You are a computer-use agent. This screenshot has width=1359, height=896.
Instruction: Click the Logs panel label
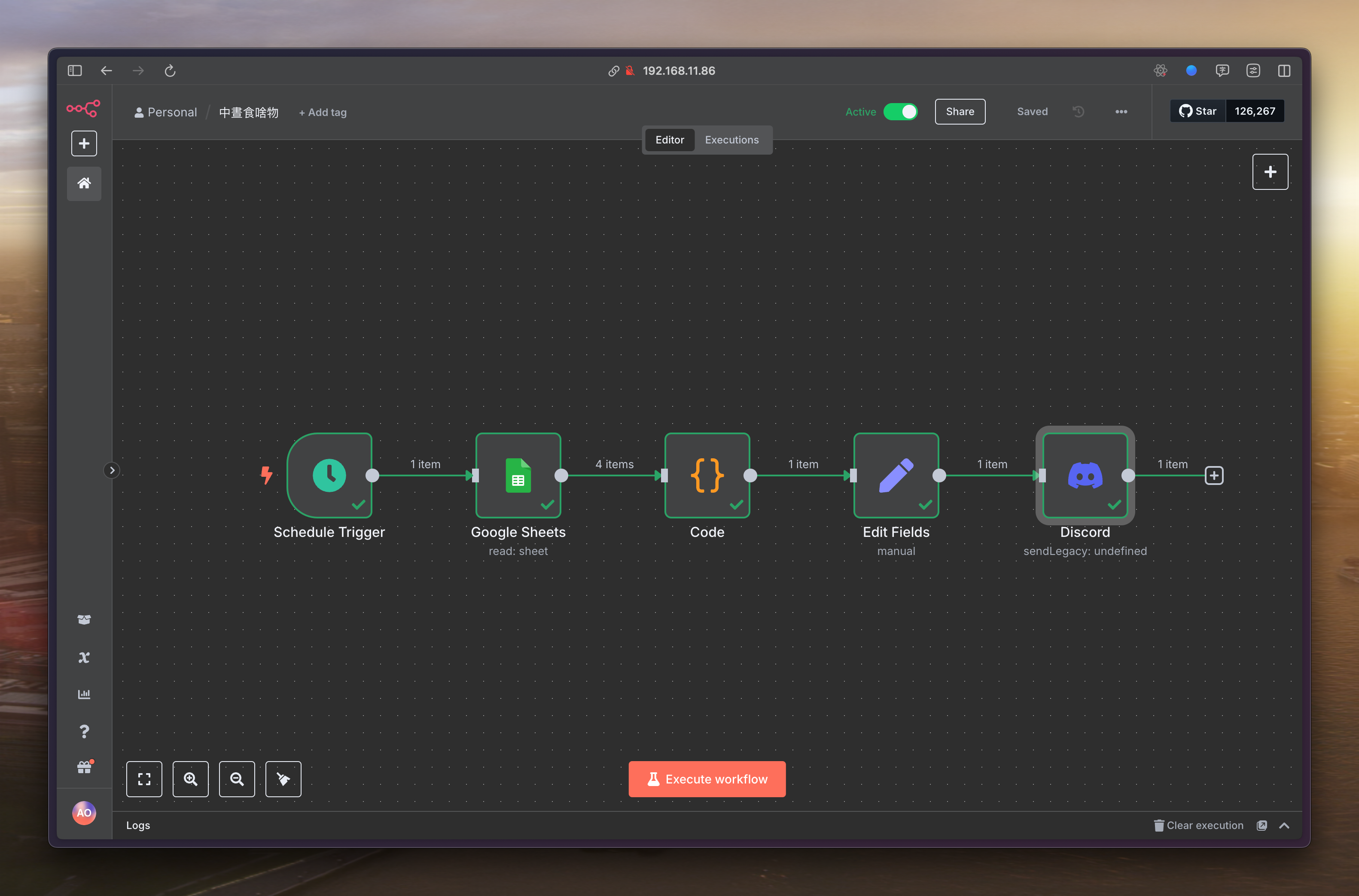(138, 825)
